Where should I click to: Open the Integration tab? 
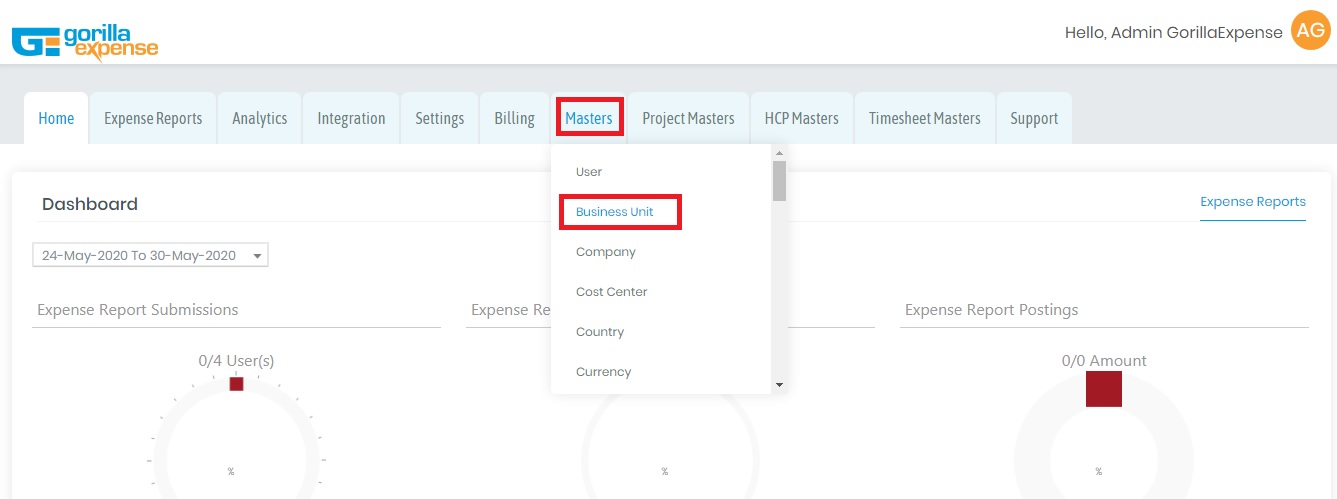click(x=351, y=118)
